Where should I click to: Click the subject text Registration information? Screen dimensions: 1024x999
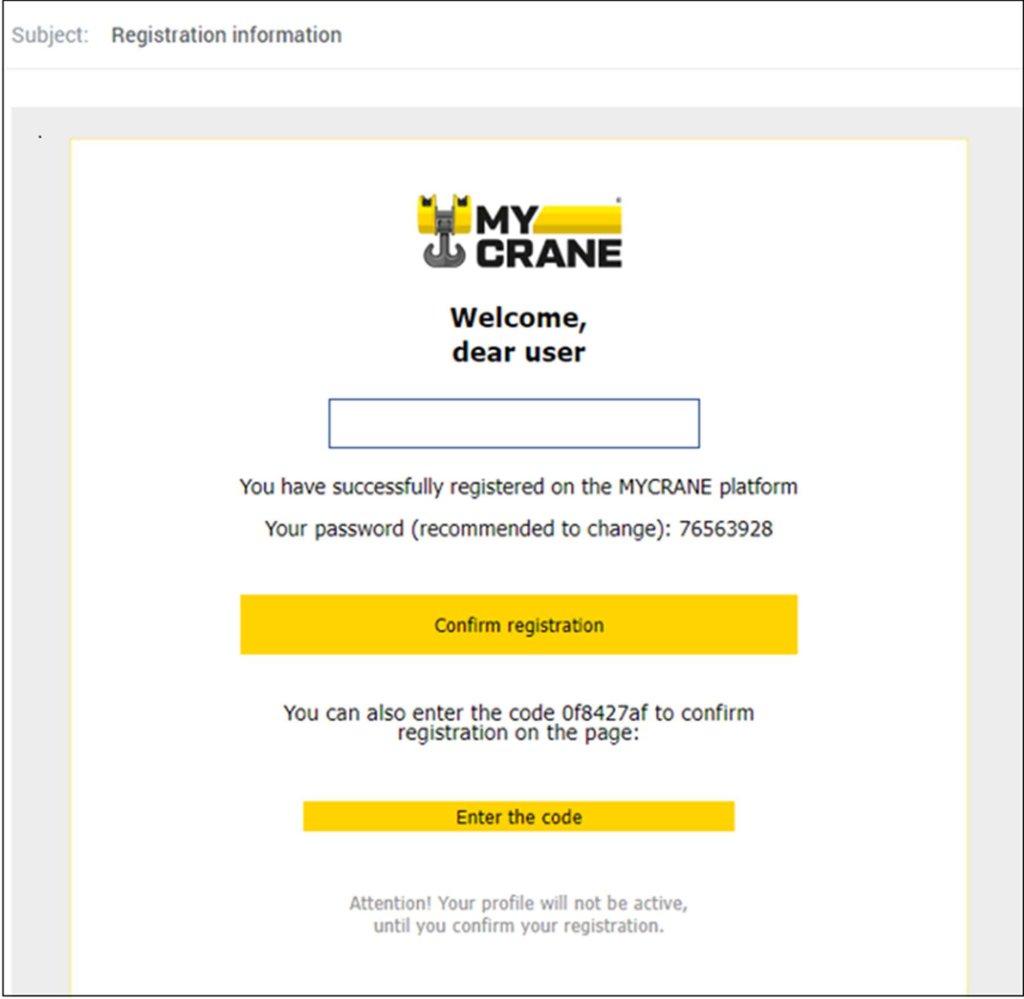point(226,35)
